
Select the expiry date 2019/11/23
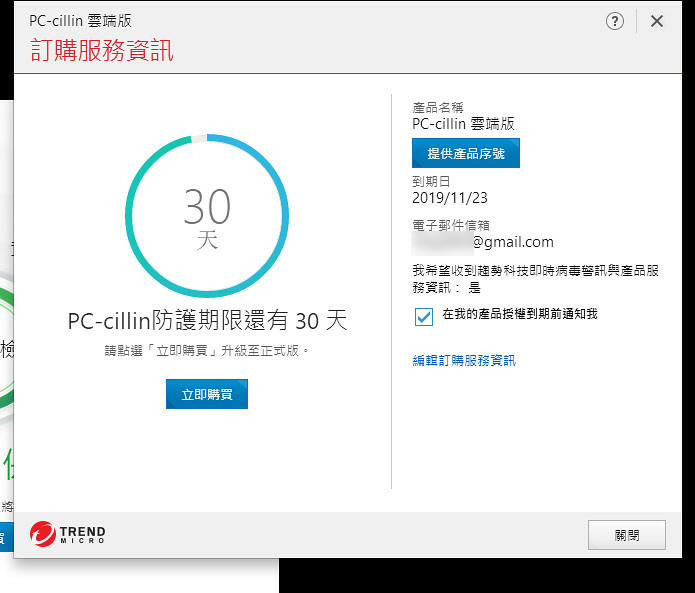[x=450, y=198]
